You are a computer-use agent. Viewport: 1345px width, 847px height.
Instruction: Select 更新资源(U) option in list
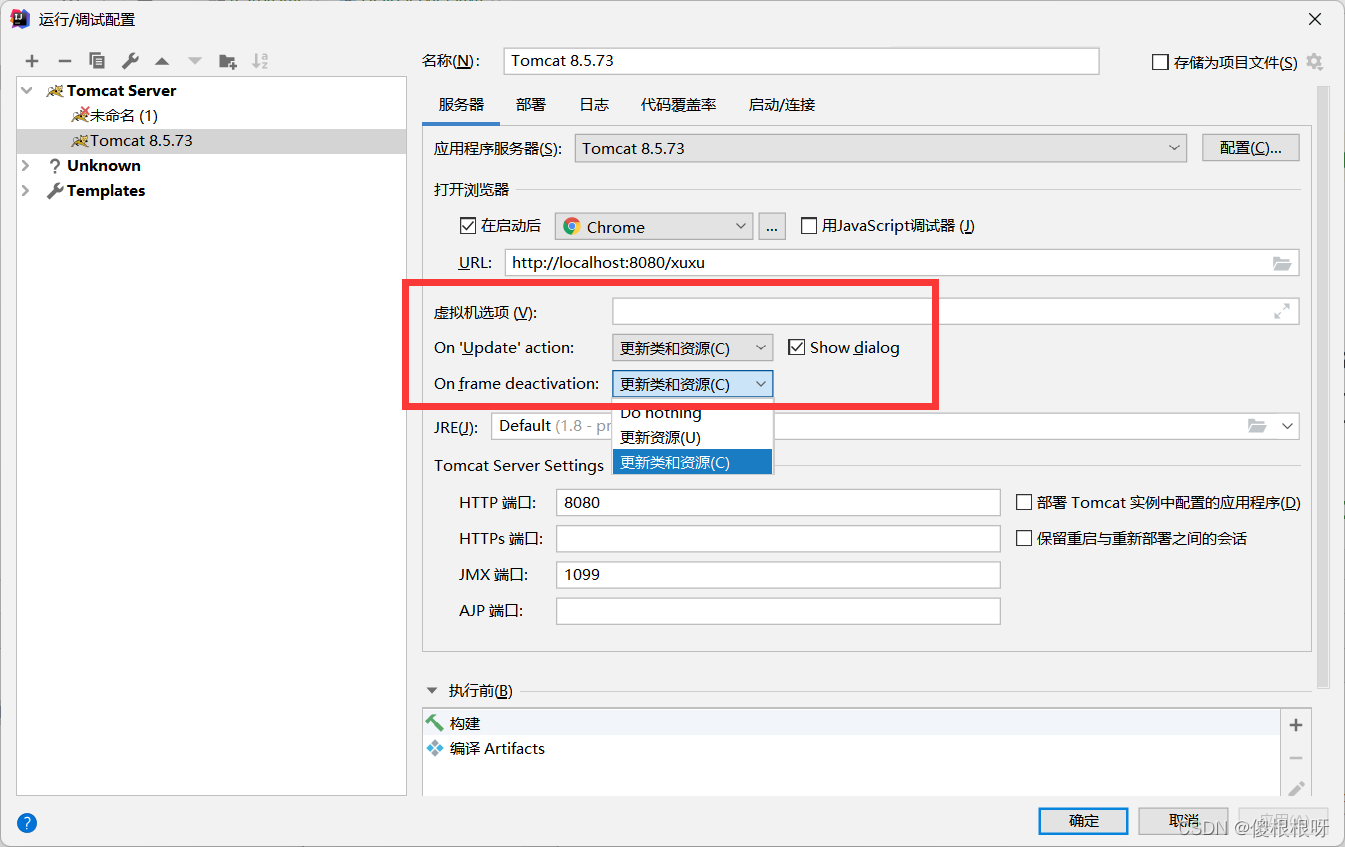coord(693,437)
